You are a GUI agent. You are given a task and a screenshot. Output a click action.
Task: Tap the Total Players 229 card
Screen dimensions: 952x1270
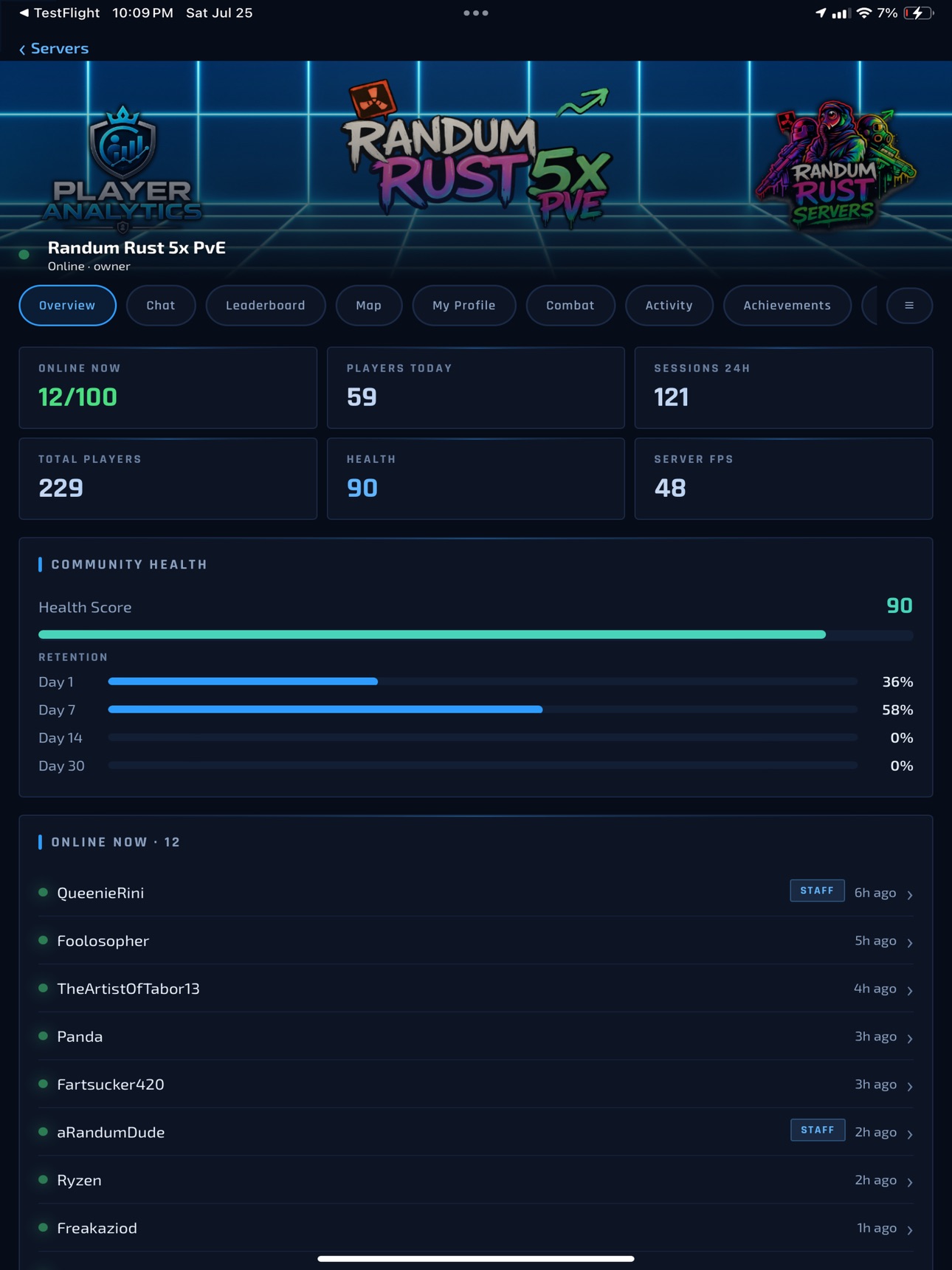pyautogui.click(x=168, y=478)
